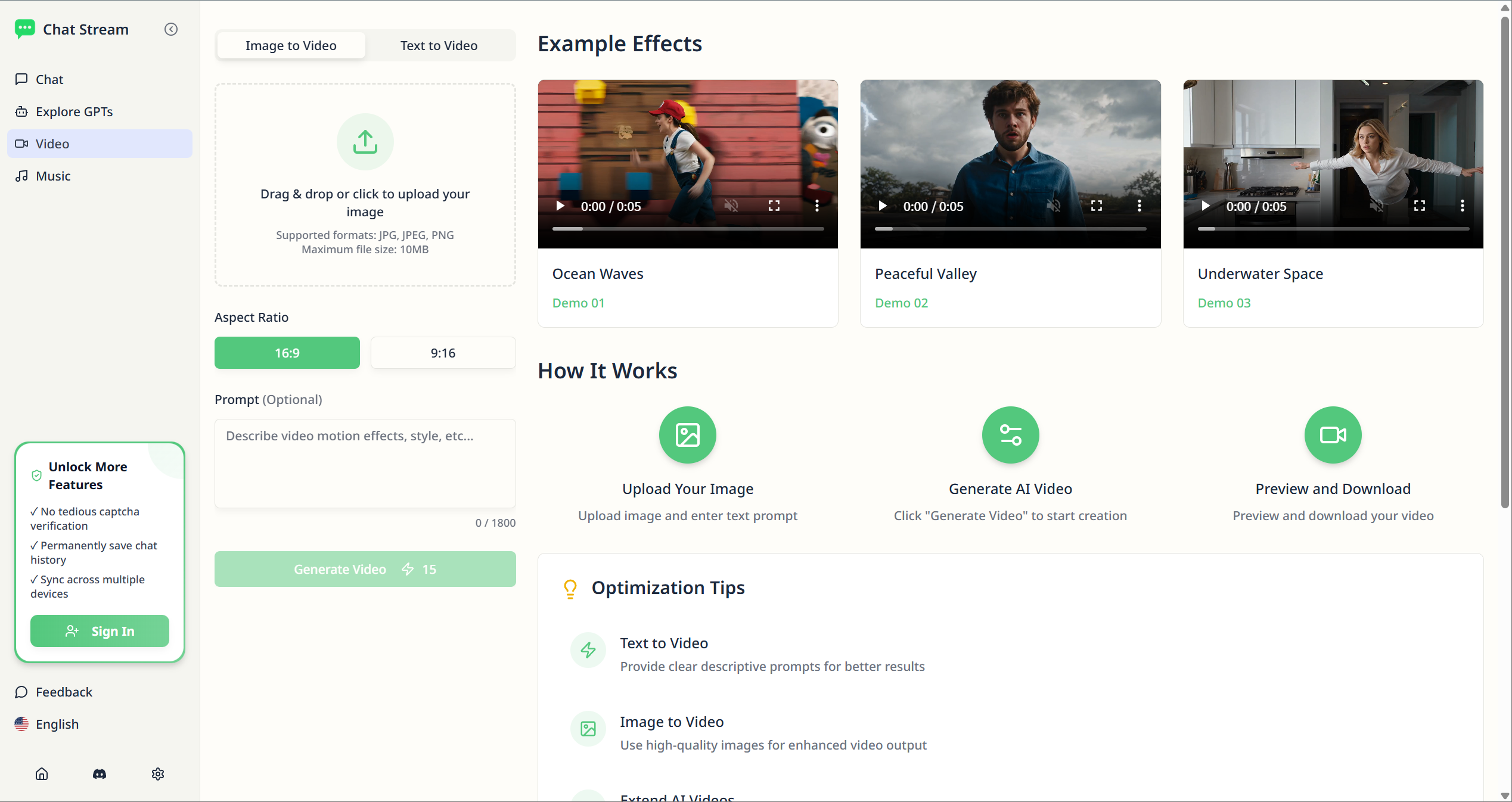Image resolution: width=1512 pixels, height=802 pixels.
Task: Click the video prompt text field
Action: (365, 463)
